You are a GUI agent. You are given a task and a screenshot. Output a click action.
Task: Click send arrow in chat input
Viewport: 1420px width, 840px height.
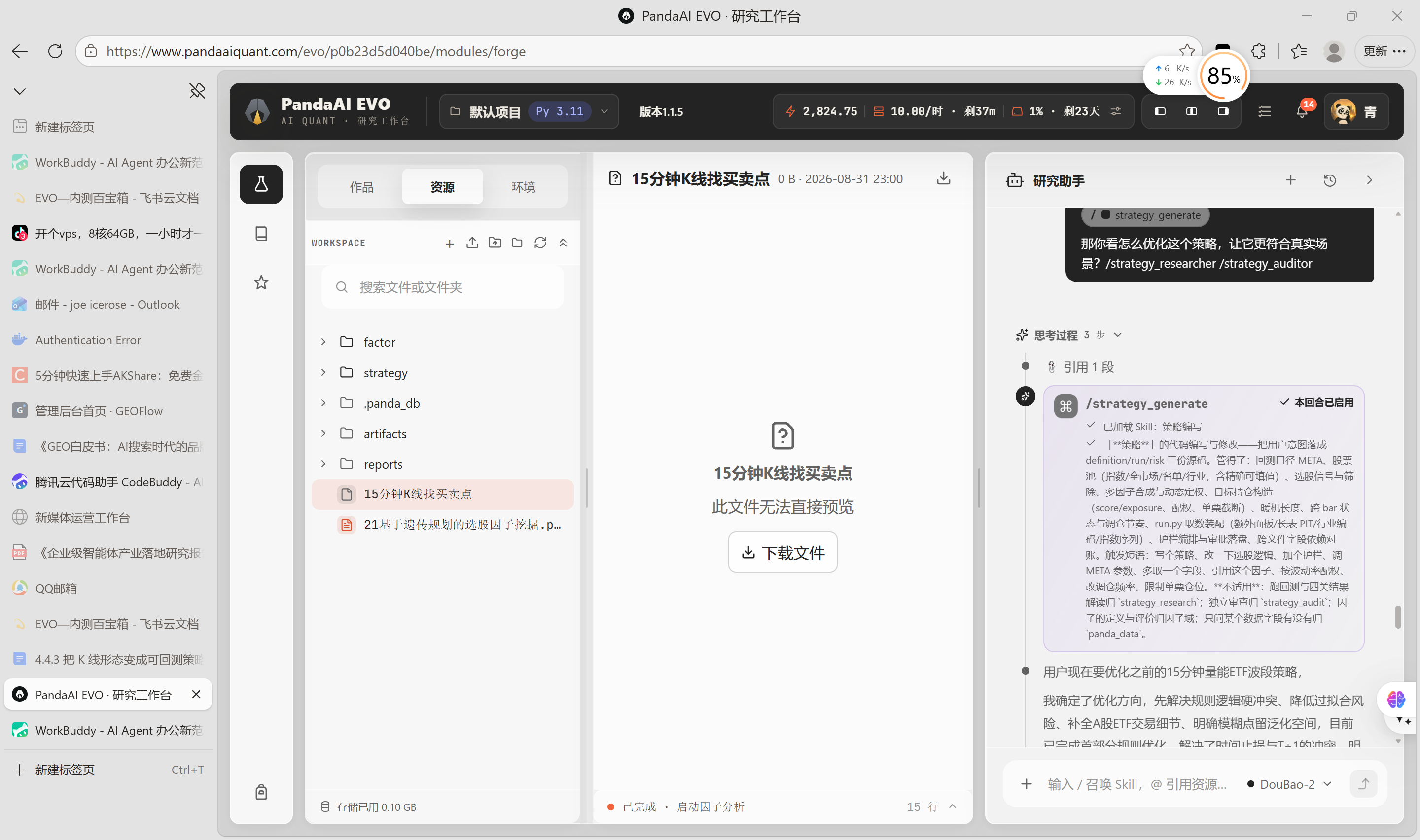click(x=1363, y=784)
